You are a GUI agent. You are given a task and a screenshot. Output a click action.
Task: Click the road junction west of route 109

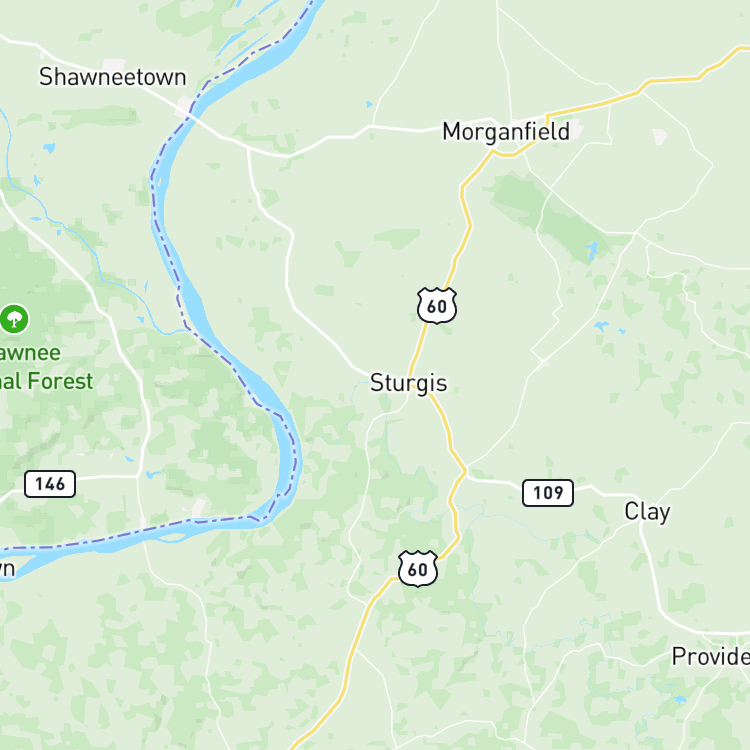point(465,472)
